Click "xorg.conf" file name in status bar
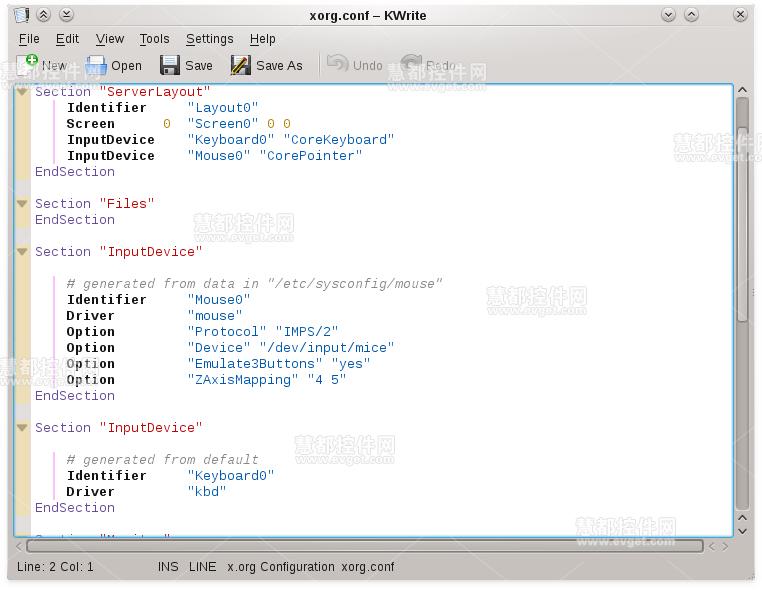 [x=368, y=567]
